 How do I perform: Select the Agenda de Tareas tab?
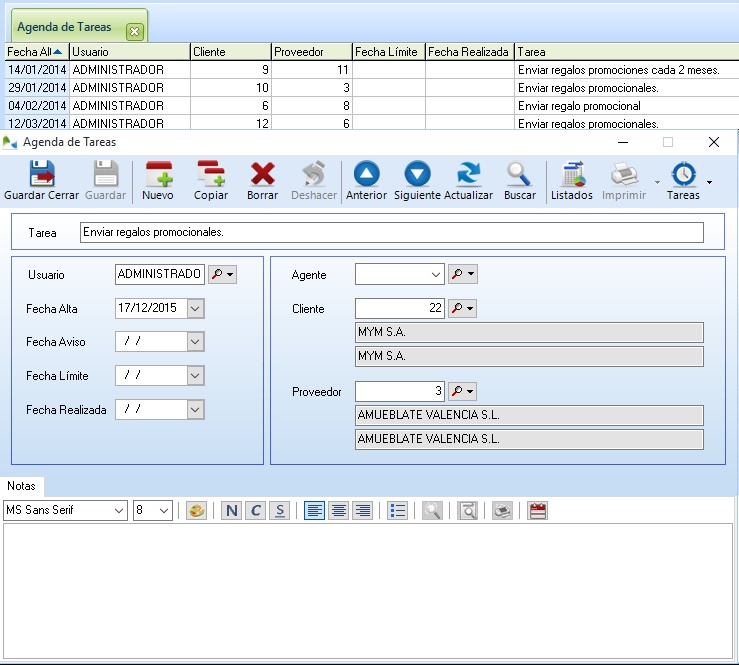(x=64, y=27)
